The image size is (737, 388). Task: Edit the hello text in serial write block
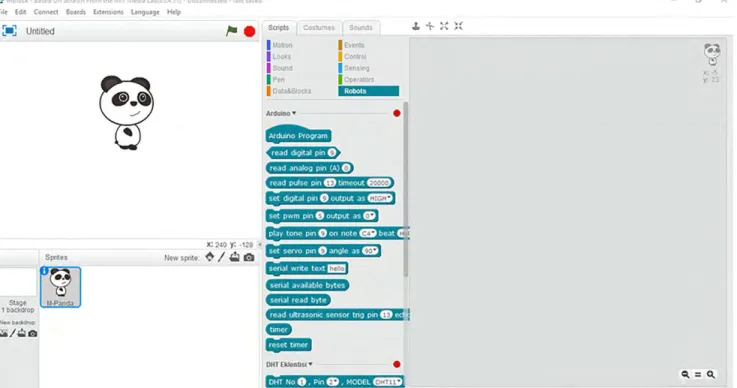tap(337, 269)
